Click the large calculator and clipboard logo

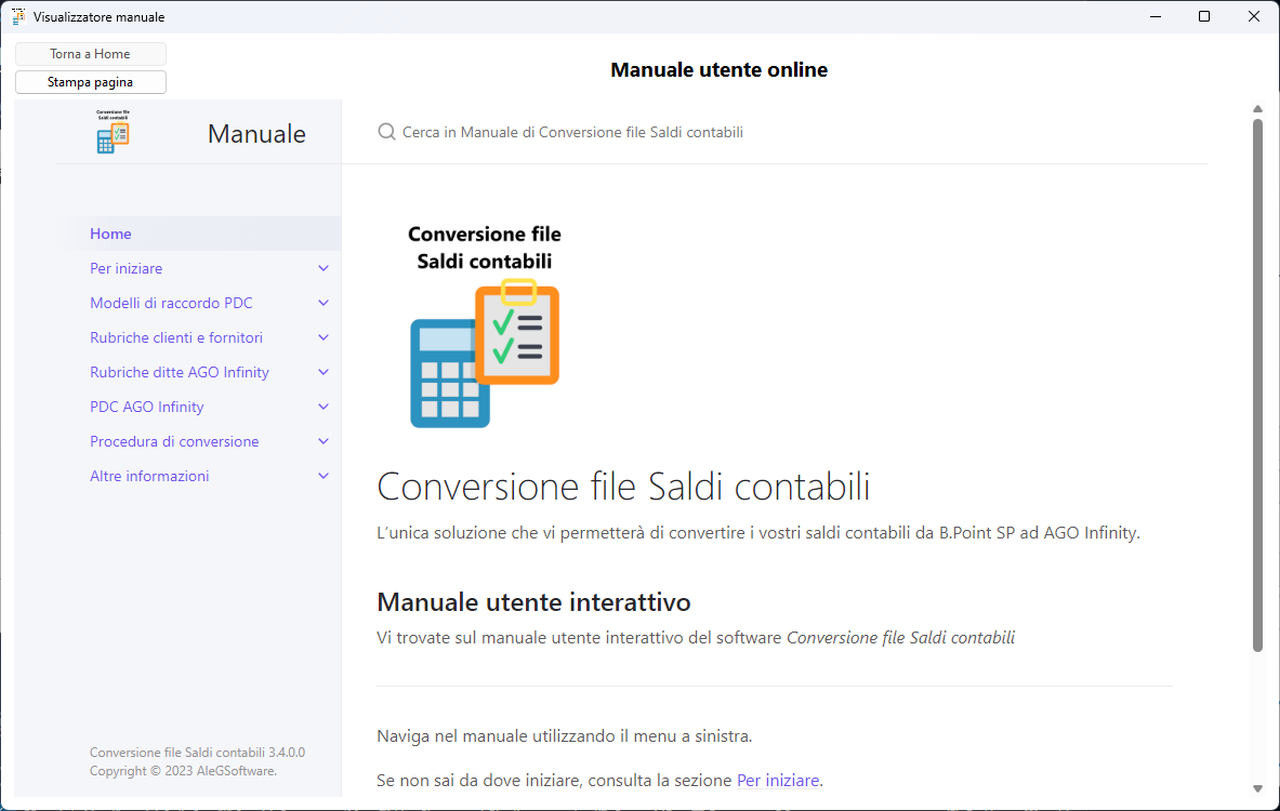pos(485,326)
